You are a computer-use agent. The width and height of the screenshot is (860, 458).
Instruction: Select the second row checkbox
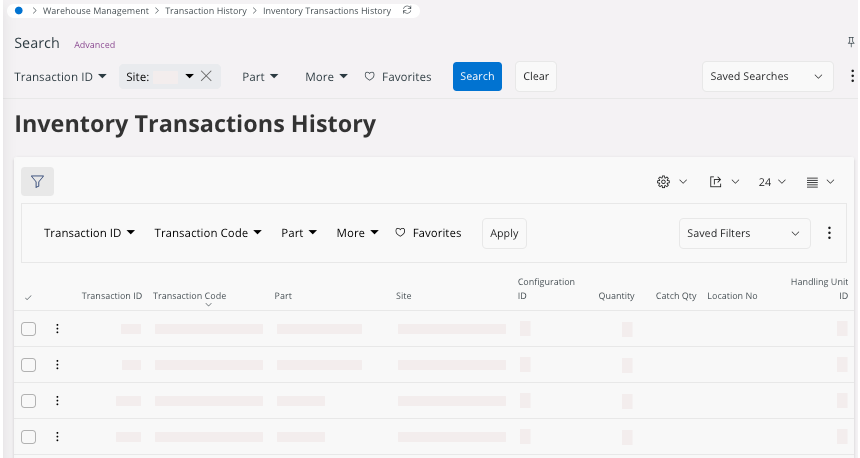click(x=29, y=365)
